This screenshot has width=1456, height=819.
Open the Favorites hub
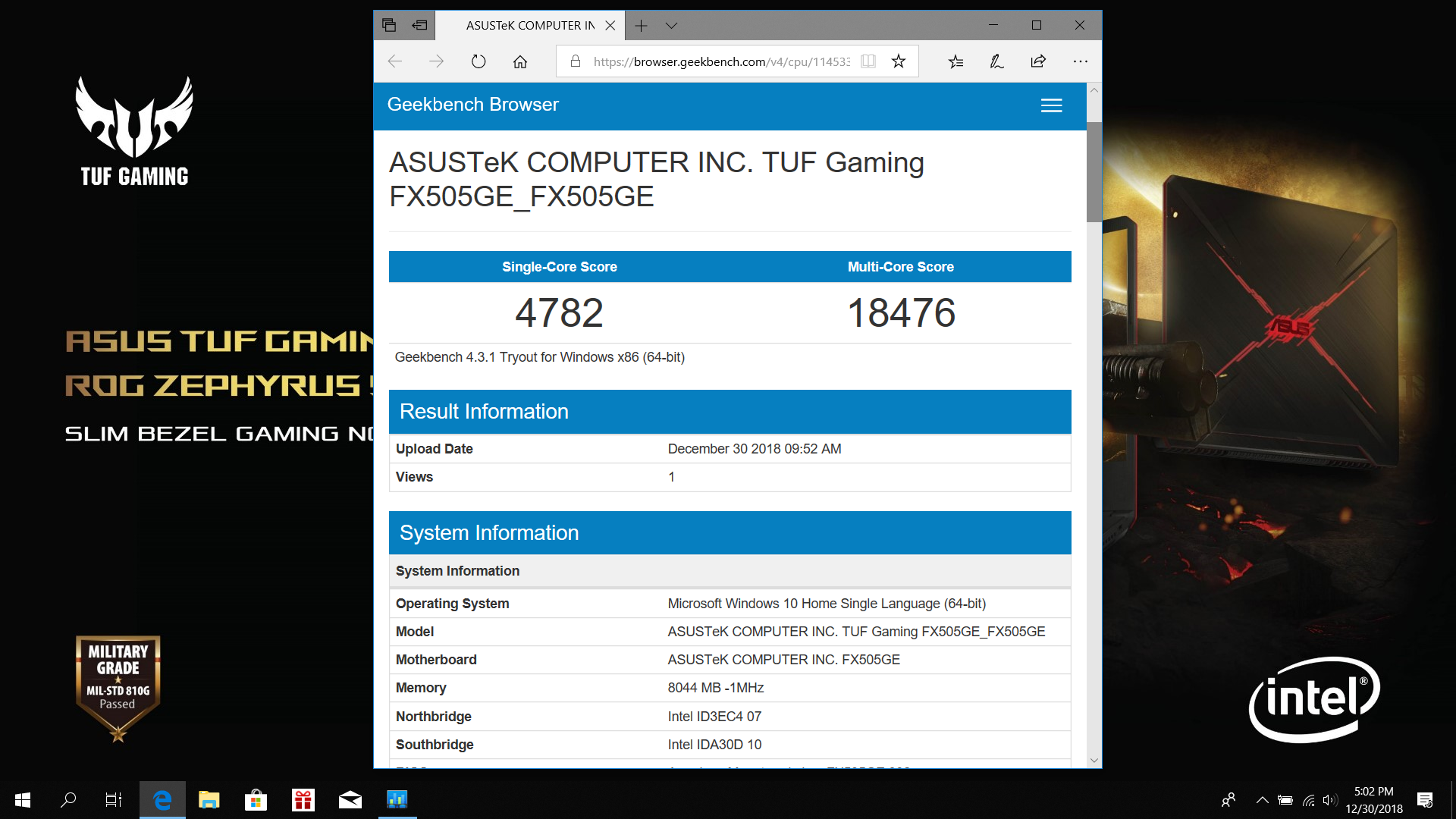coord(955,61)
